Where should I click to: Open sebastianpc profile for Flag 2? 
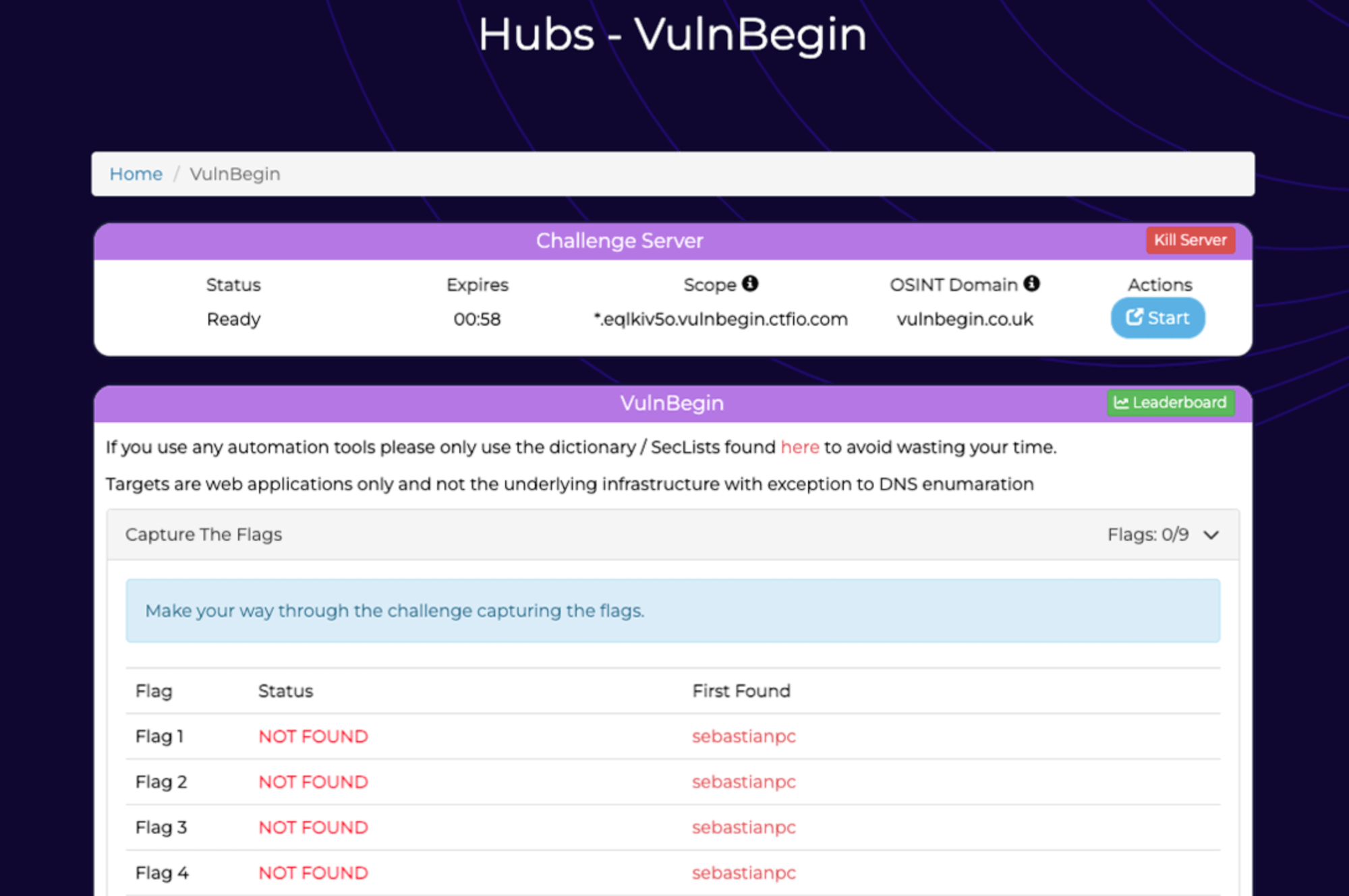coord(744,782)
